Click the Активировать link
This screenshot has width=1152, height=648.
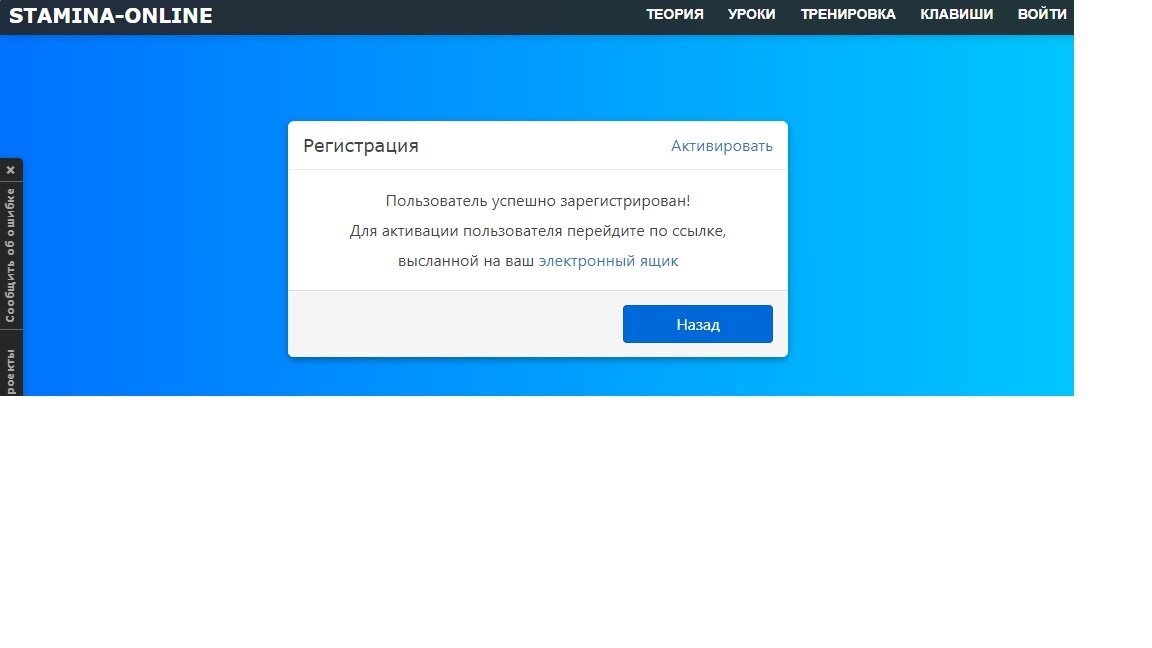click(x=721, y=146)
